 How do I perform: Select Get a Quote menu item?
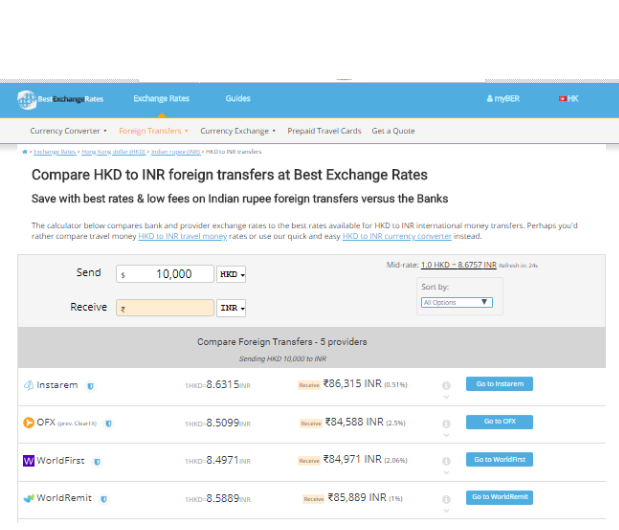(x=393, y=131)
